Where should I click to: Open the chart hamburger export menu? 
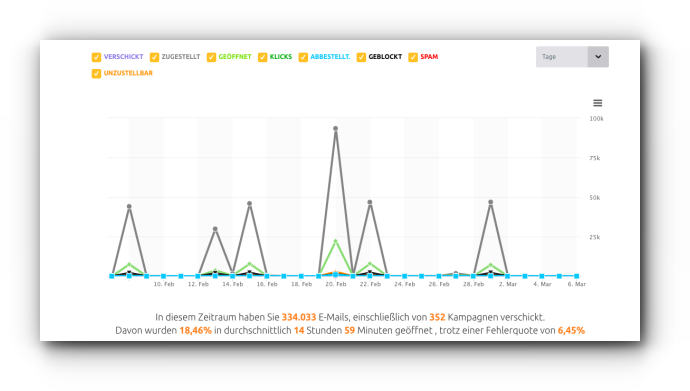(x=598, y=103)
